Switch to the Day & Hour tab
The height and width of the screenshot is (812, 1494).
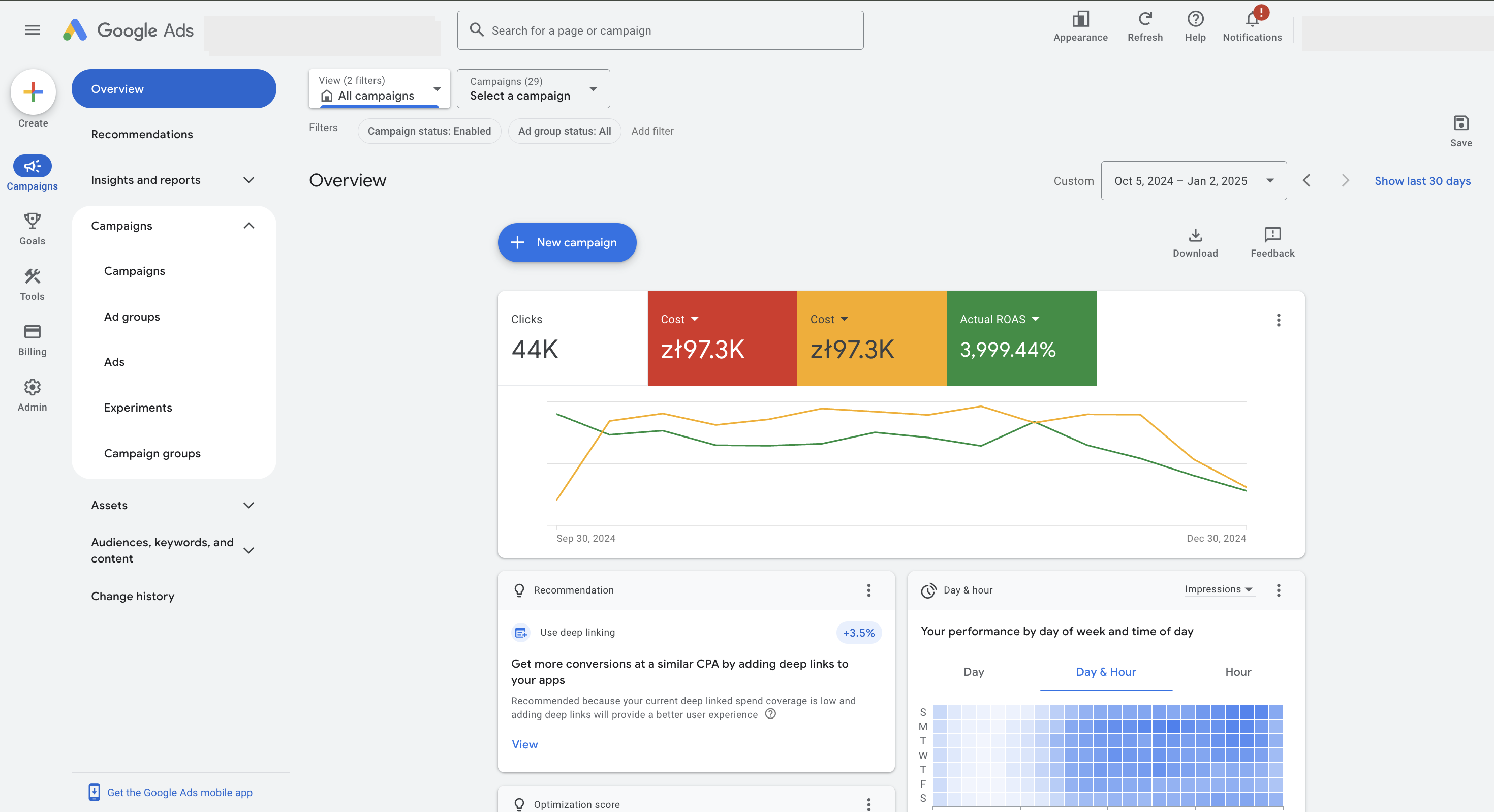pos(1105,672)
